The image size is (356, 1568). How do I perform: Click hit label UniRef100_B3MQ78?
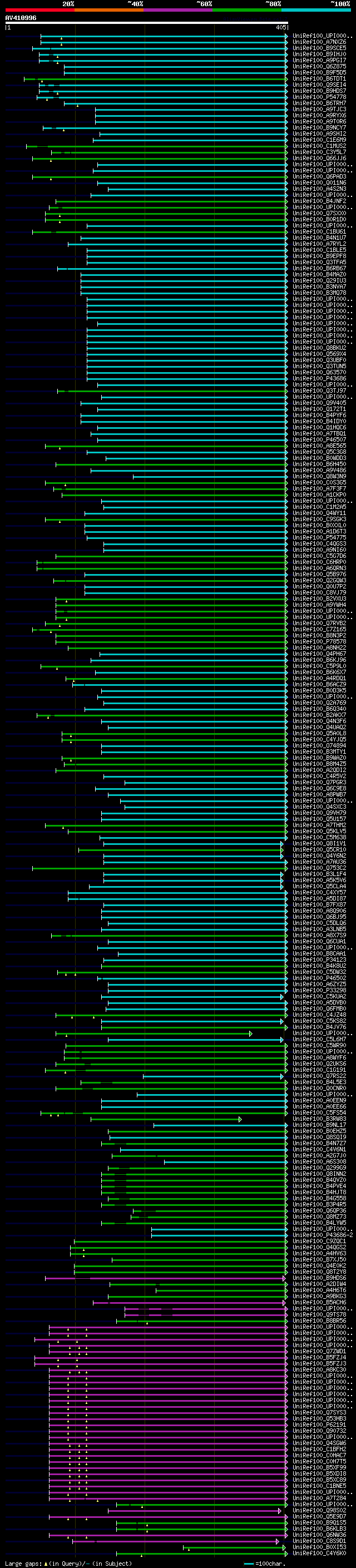[319, 293]
